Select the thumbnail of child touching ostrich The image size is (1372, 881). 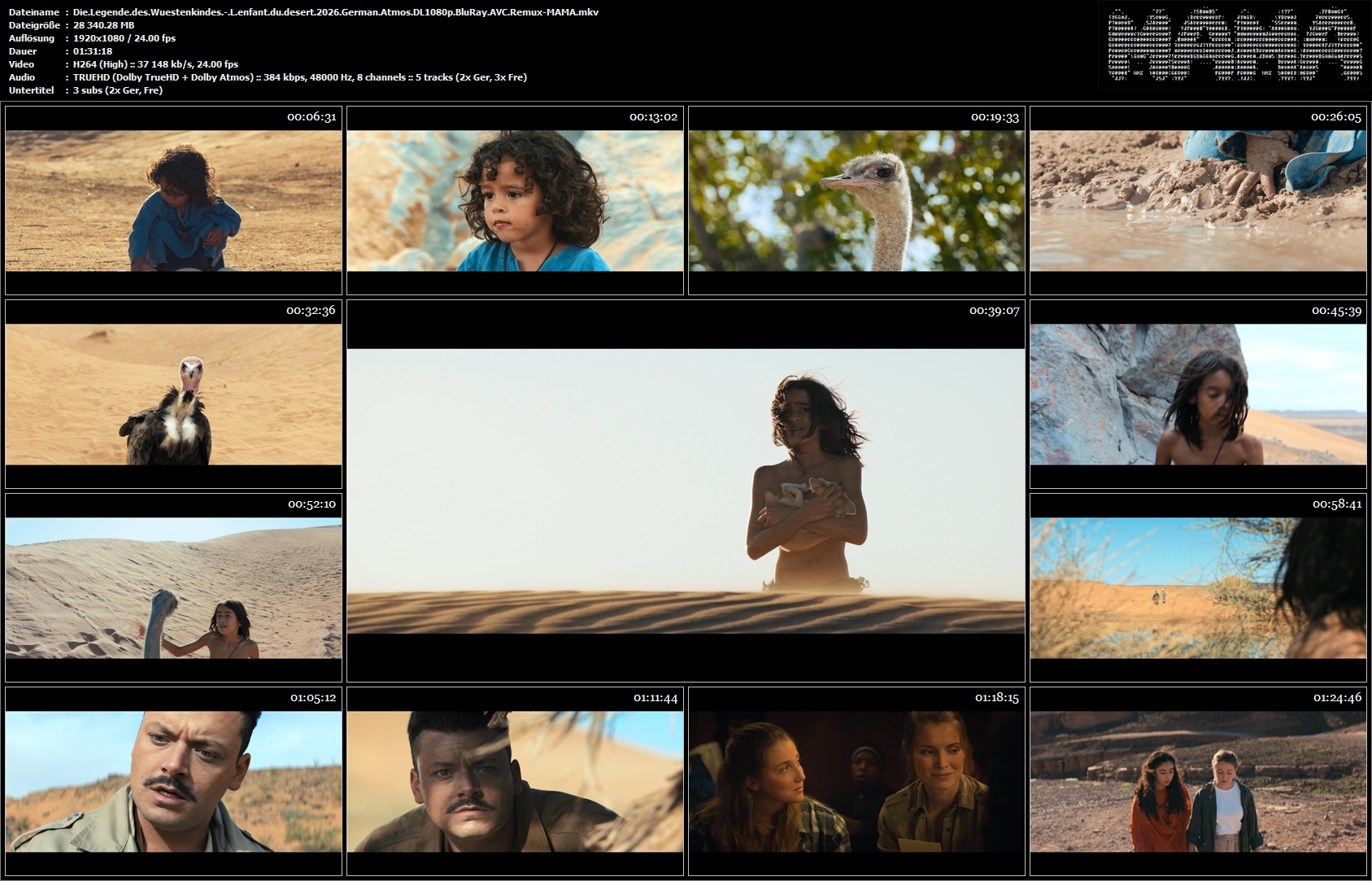point(173,587)
